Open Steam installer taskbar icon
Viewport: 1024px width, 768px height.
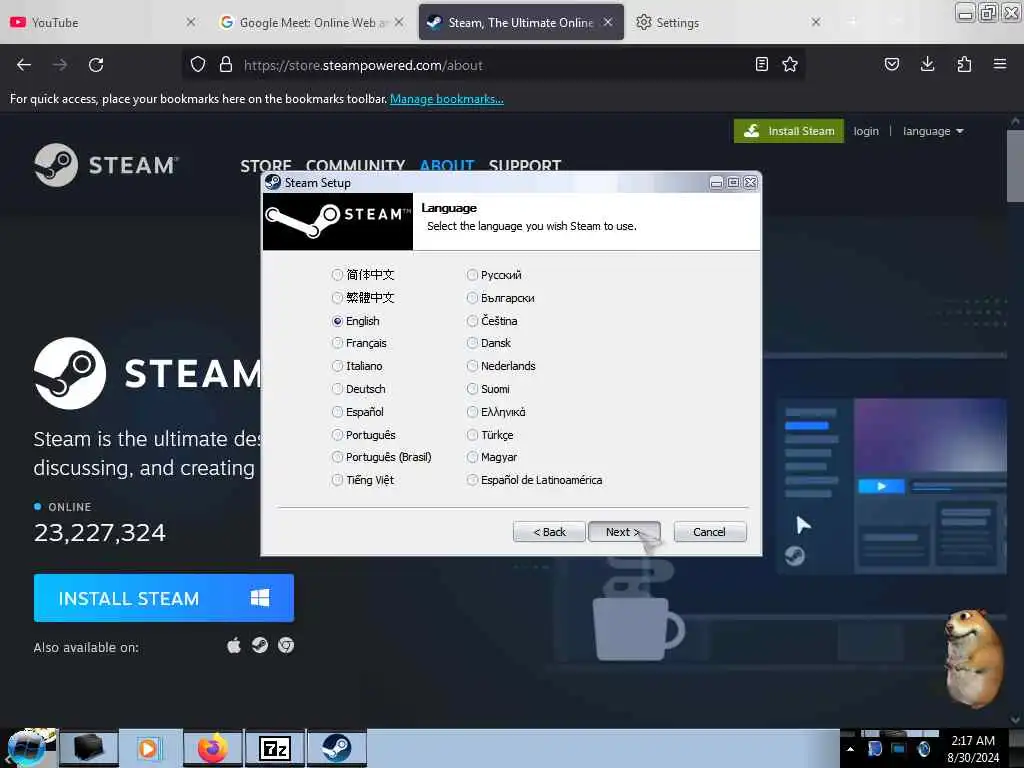click(337, 748)
